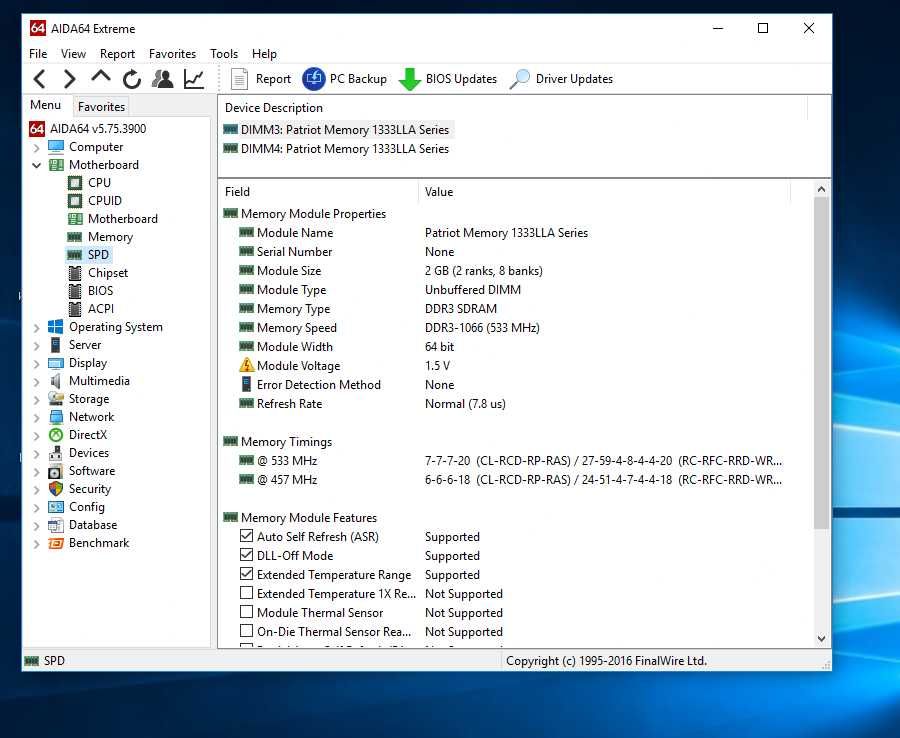Viewport: 900px width, 738px height.
Task: Expand the Operating System node
Action: [x=36, y=328]
